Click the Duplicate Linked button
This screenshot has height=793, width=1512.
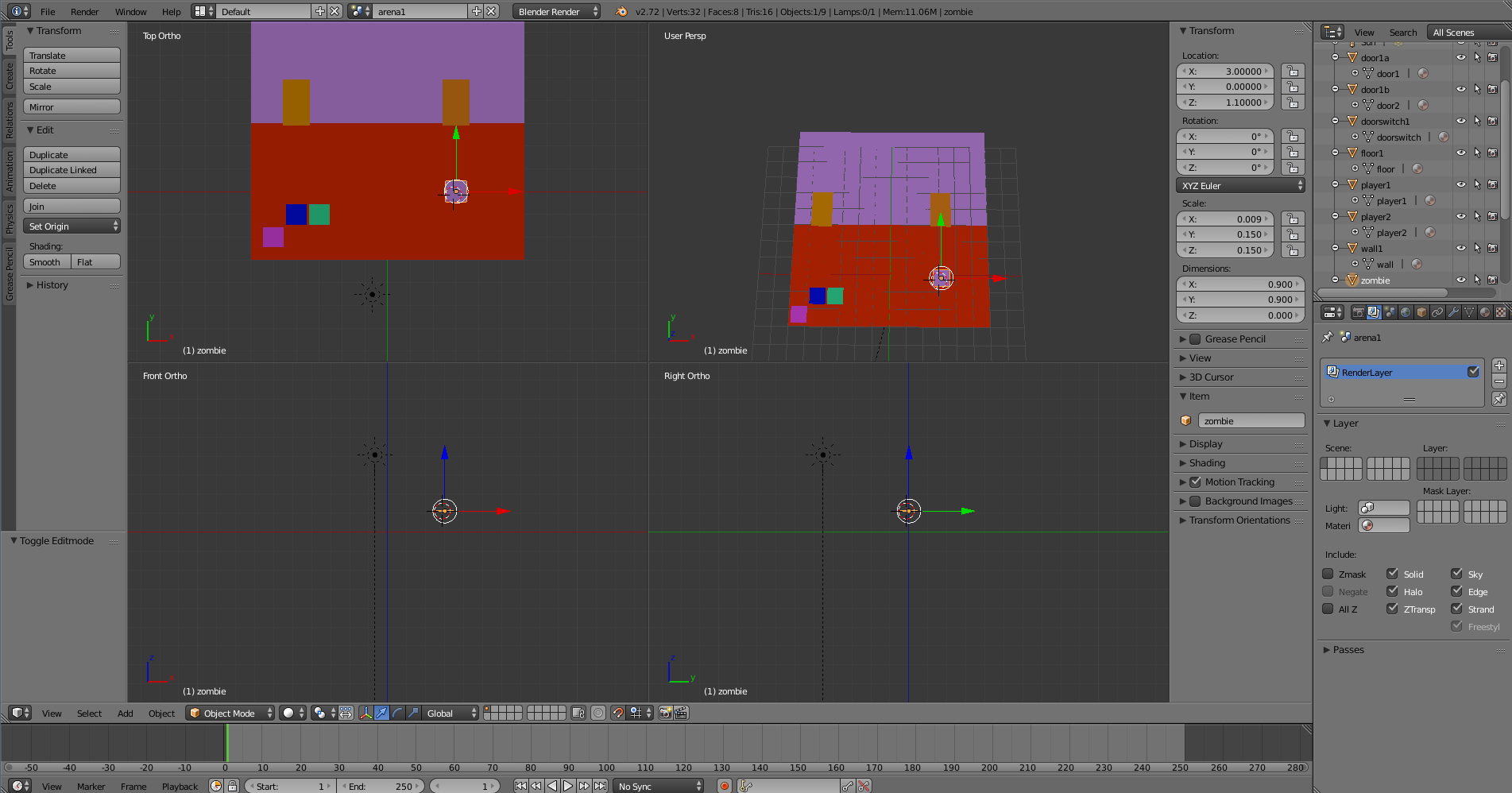tap(72, 170)
